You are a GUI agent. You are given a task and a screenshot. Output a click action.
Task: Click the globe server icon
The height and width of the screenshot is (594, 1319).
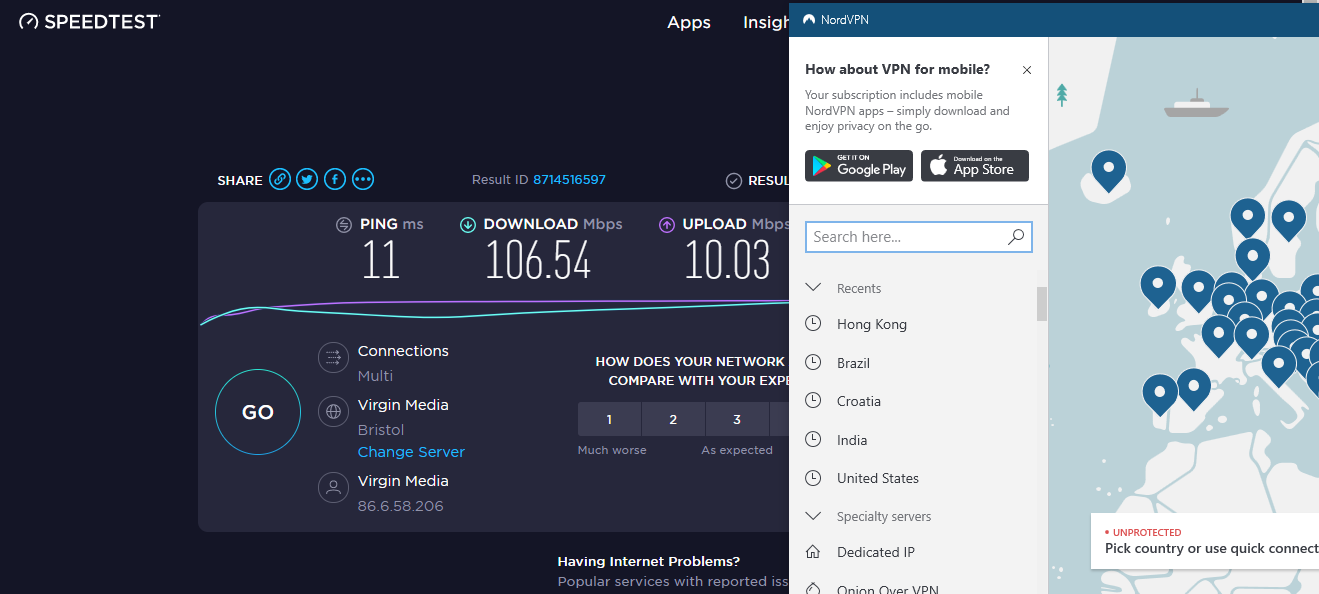[332, 411]
